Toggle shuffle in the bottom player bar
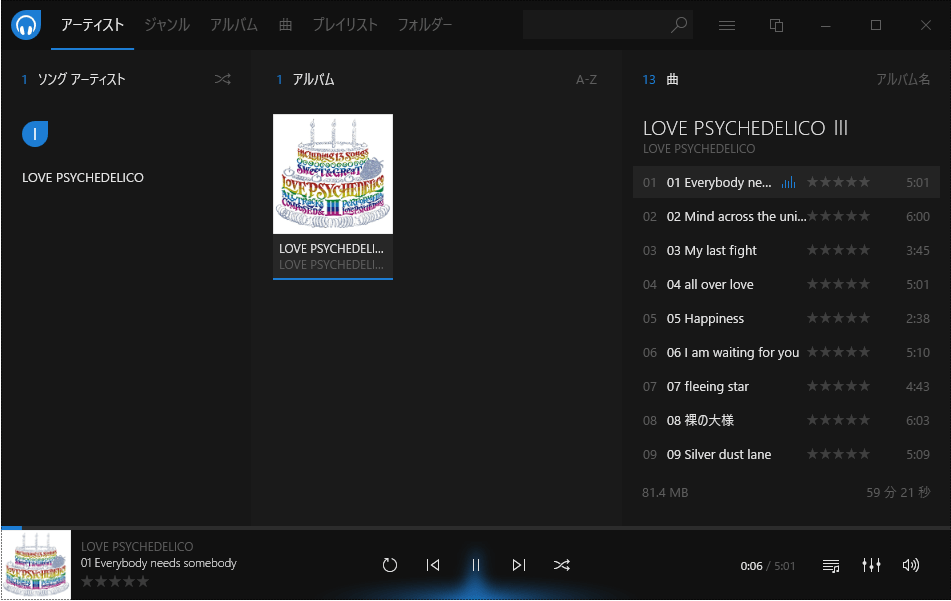Viewport: 951px width, 601px height. 562,565
